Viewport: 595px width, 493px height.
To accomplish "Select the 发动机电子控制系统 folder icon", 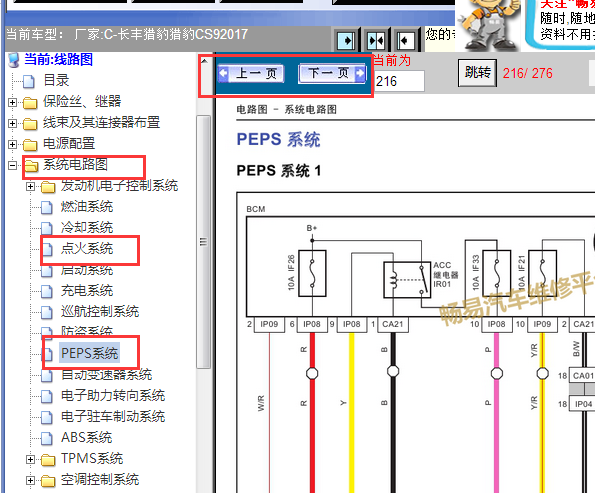I will point(48,186).
